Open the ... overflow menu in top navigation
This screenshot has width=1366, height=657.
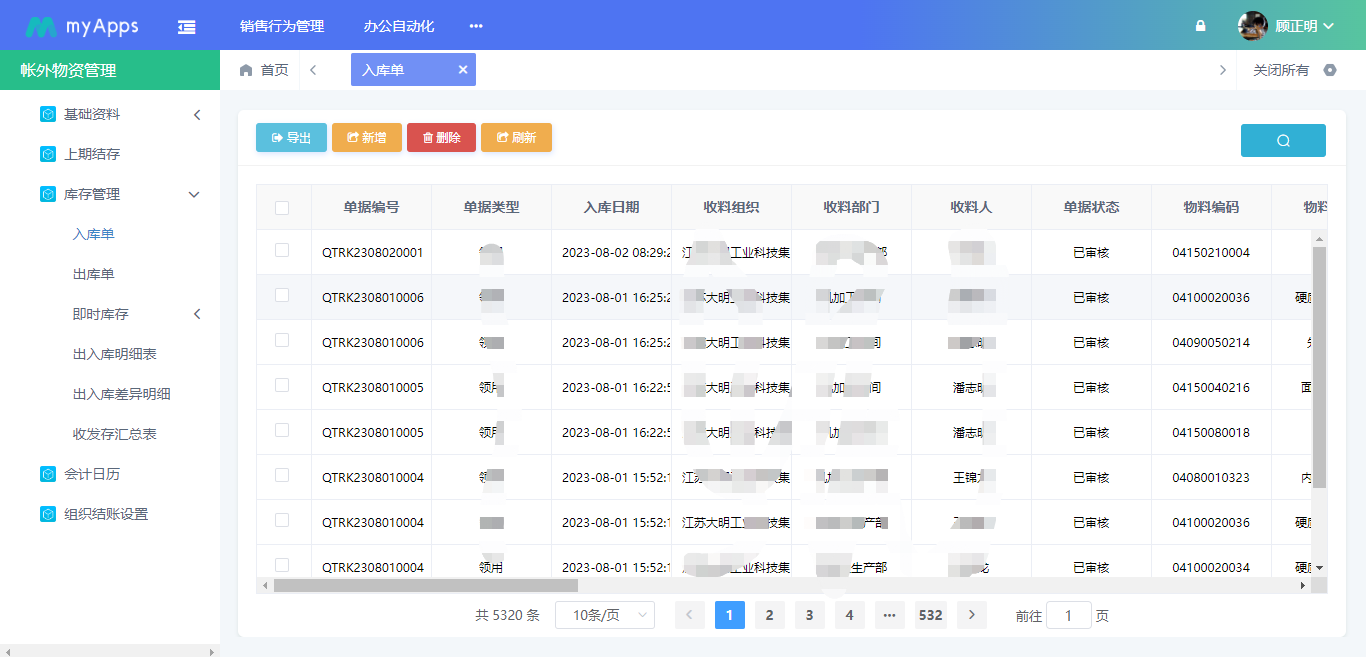pos(475,26)
